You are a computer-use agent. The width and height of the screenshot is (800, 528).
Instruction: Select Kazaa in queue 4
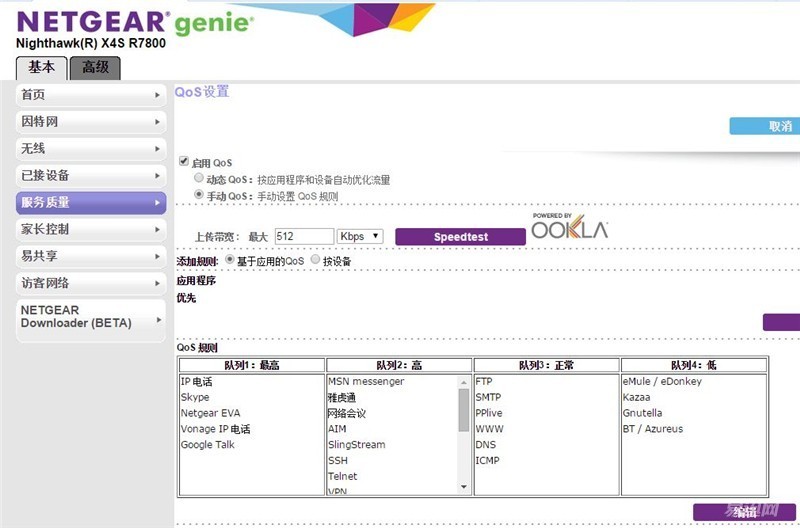pos(636,397)
